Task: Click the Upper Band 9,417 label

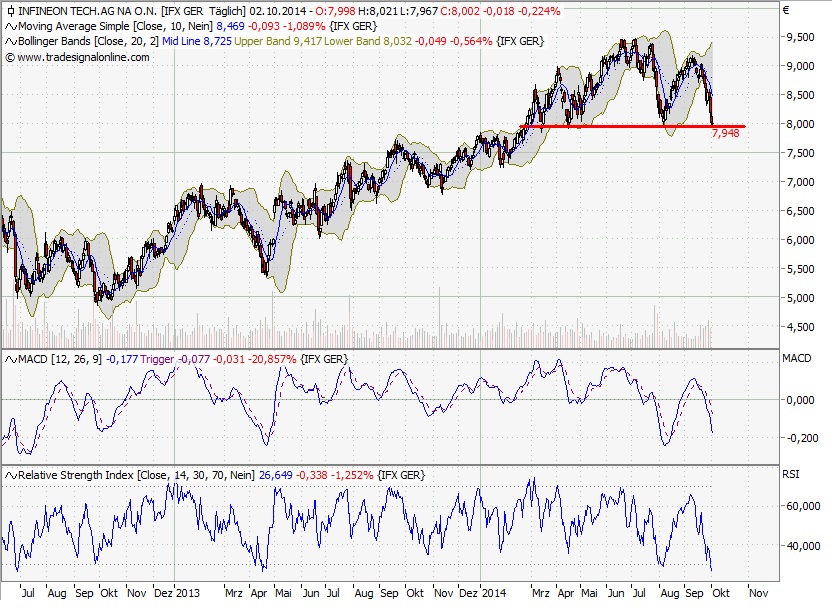Action: point(278,41)
